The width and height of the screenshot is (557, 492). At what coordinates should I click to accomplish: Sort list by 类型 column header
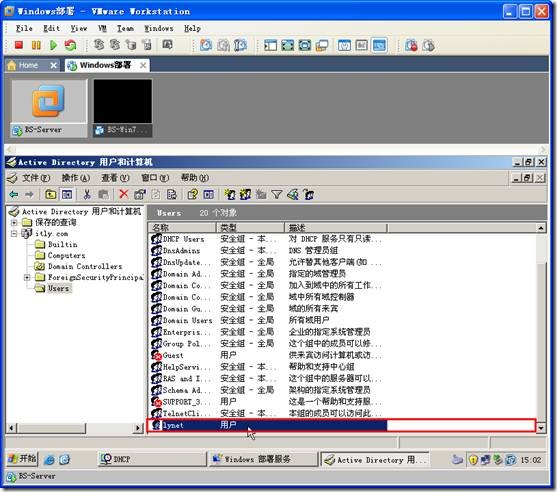(x=250, y=228)
